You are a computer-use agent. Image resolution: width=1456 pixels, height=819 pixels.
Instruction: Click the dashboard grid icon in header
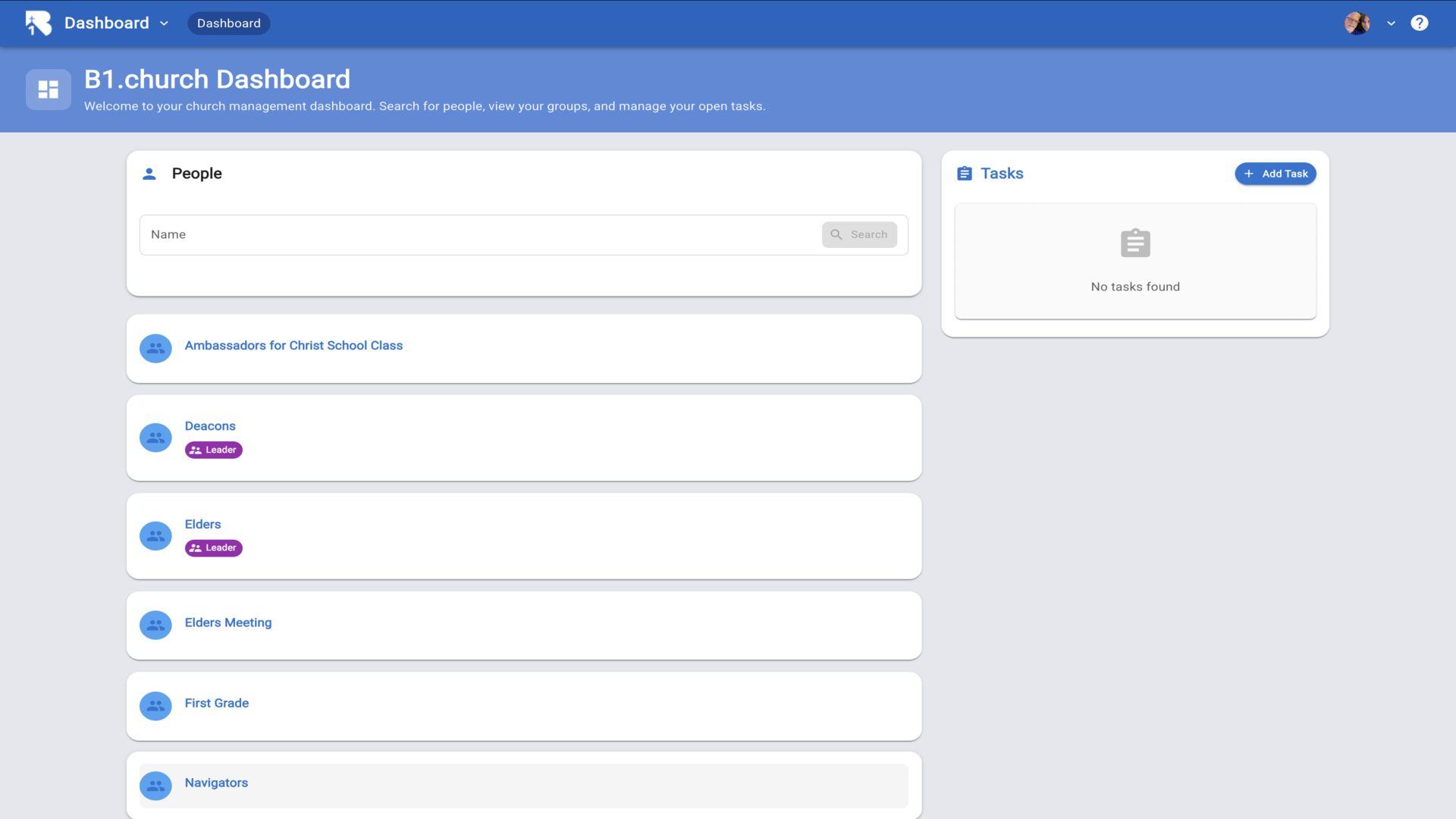(x=49, y=89)
